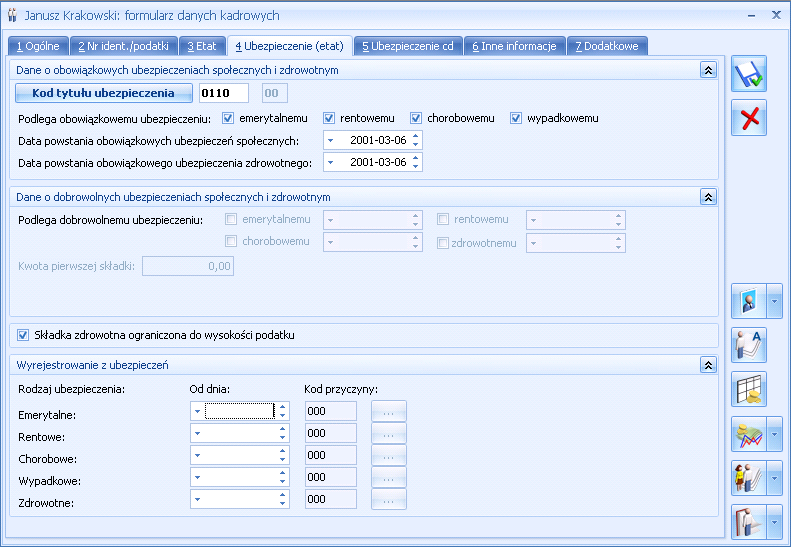Switch to 5 Ubezpieczenie cd tab
This screenshot has width=791, height=547.
408,46
